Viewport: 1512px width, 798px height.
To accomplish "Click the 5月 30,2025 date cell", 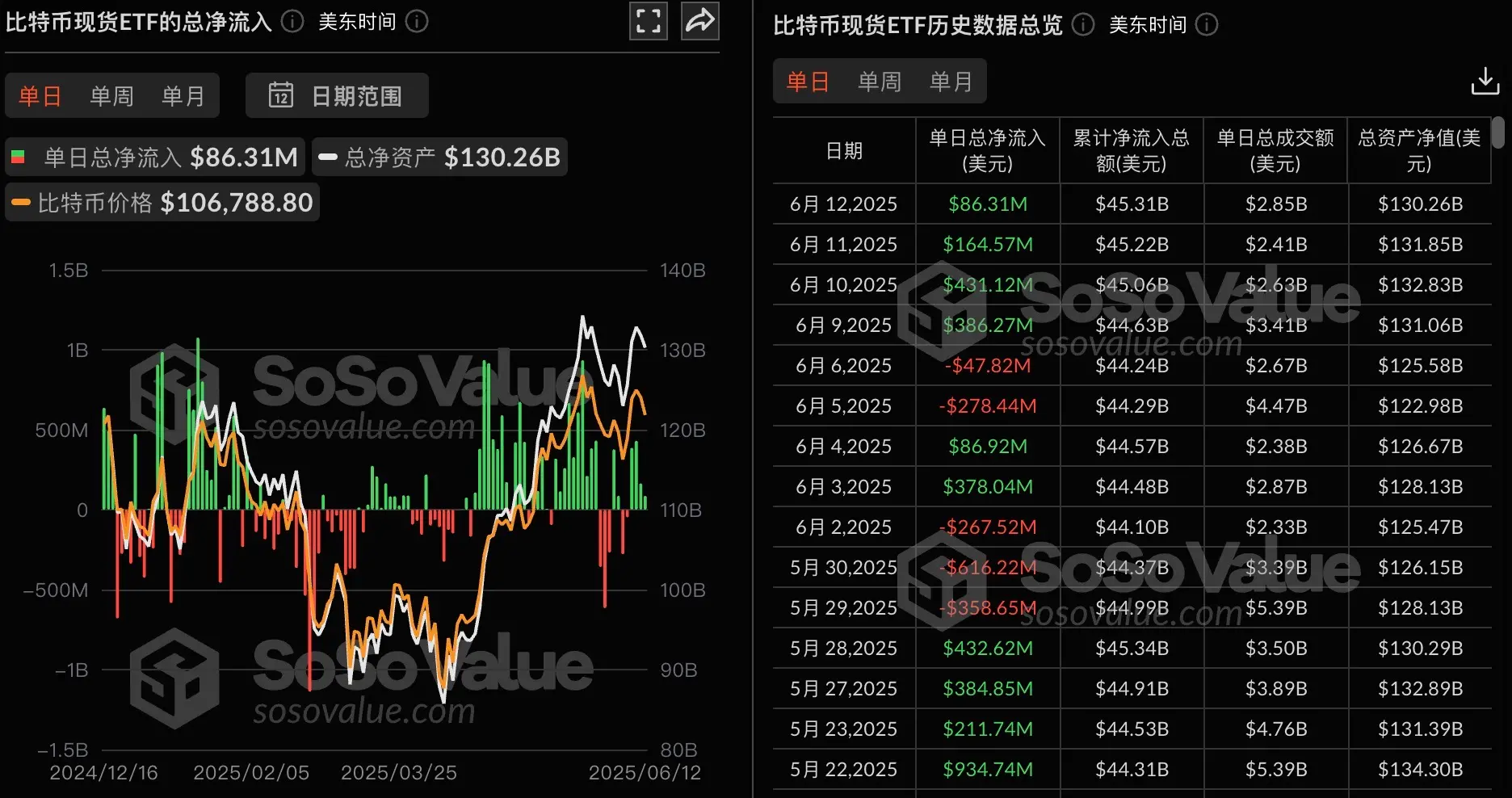I will point(844,568).
